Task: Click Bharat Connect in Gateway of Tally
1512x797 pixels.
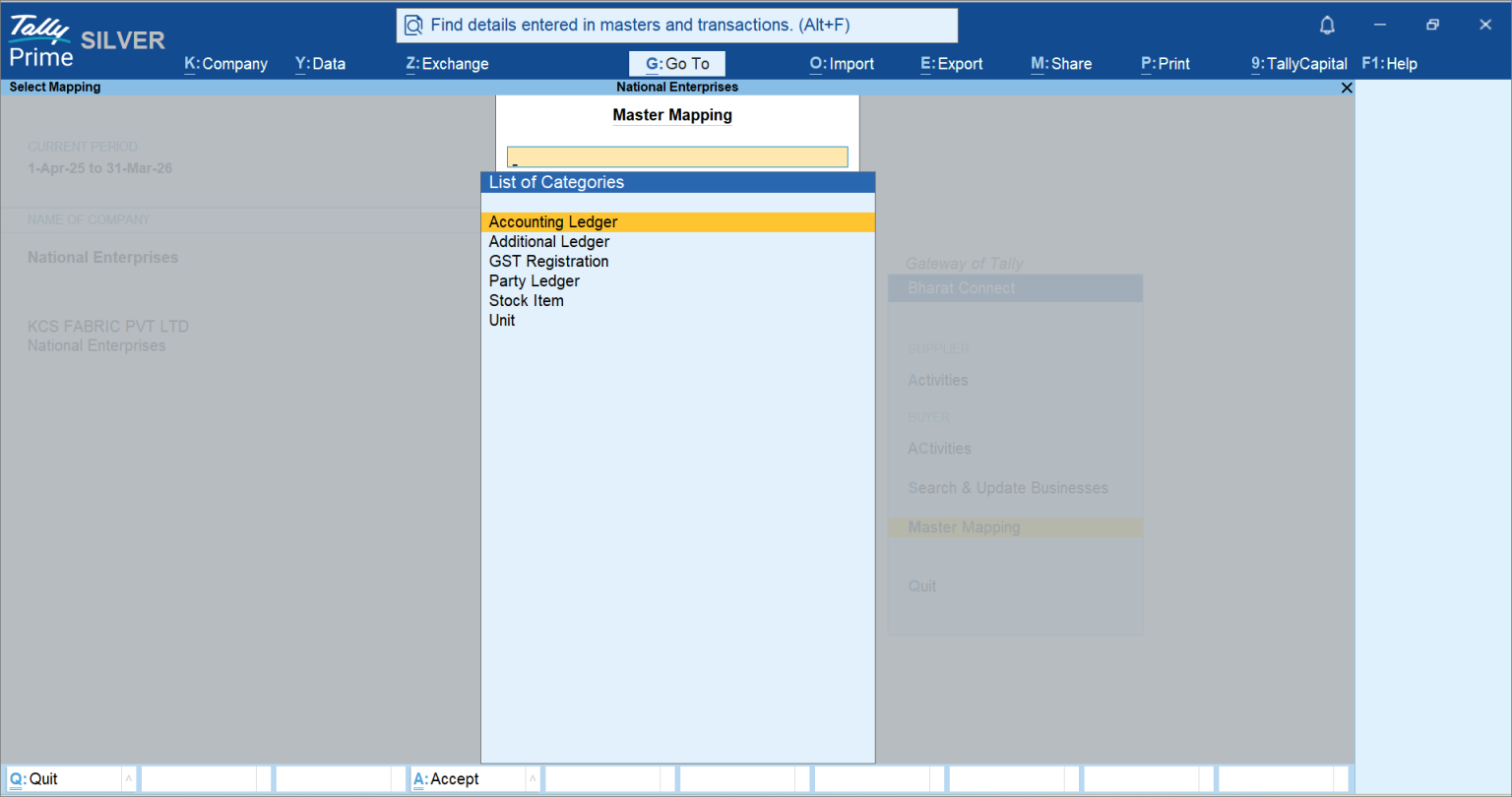Action: click(1015, 288)
